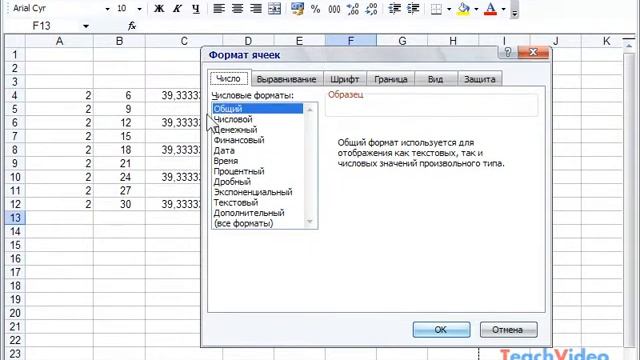Select Общий number format

pyautogui.click(x=258, y=109)
